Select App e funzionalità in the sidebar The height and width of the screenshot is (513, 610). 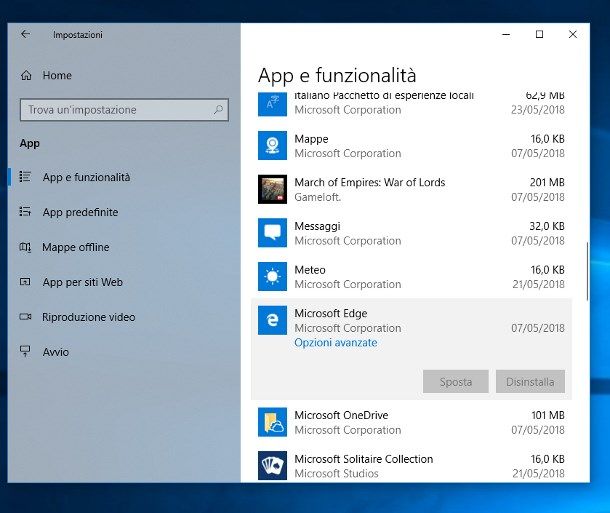point(86,177)
